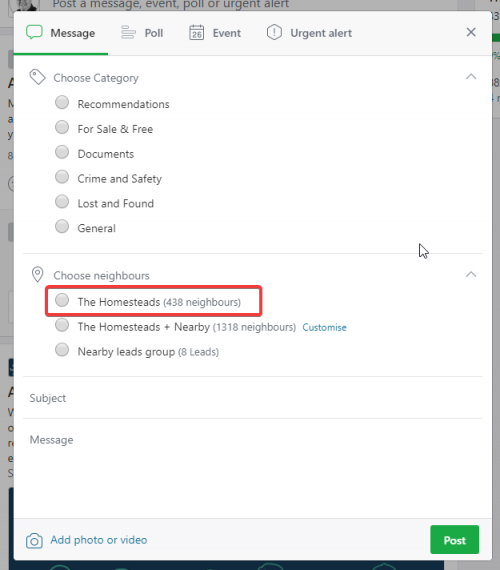Collapse the Choose Category section chevron

(471, 77)
